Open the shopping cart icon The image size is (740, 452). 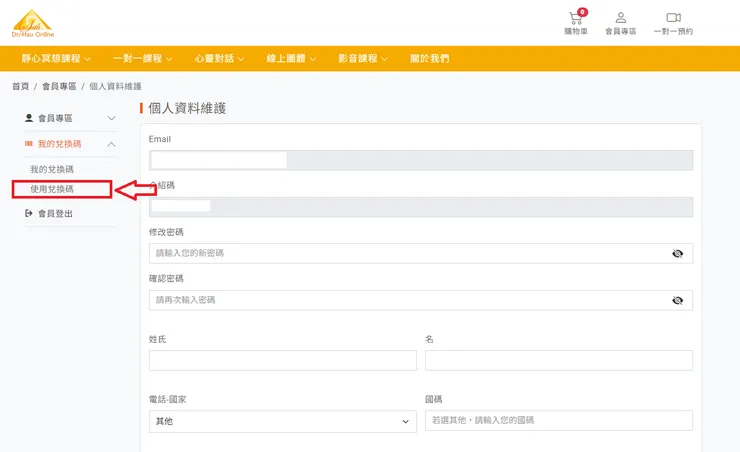575,18
